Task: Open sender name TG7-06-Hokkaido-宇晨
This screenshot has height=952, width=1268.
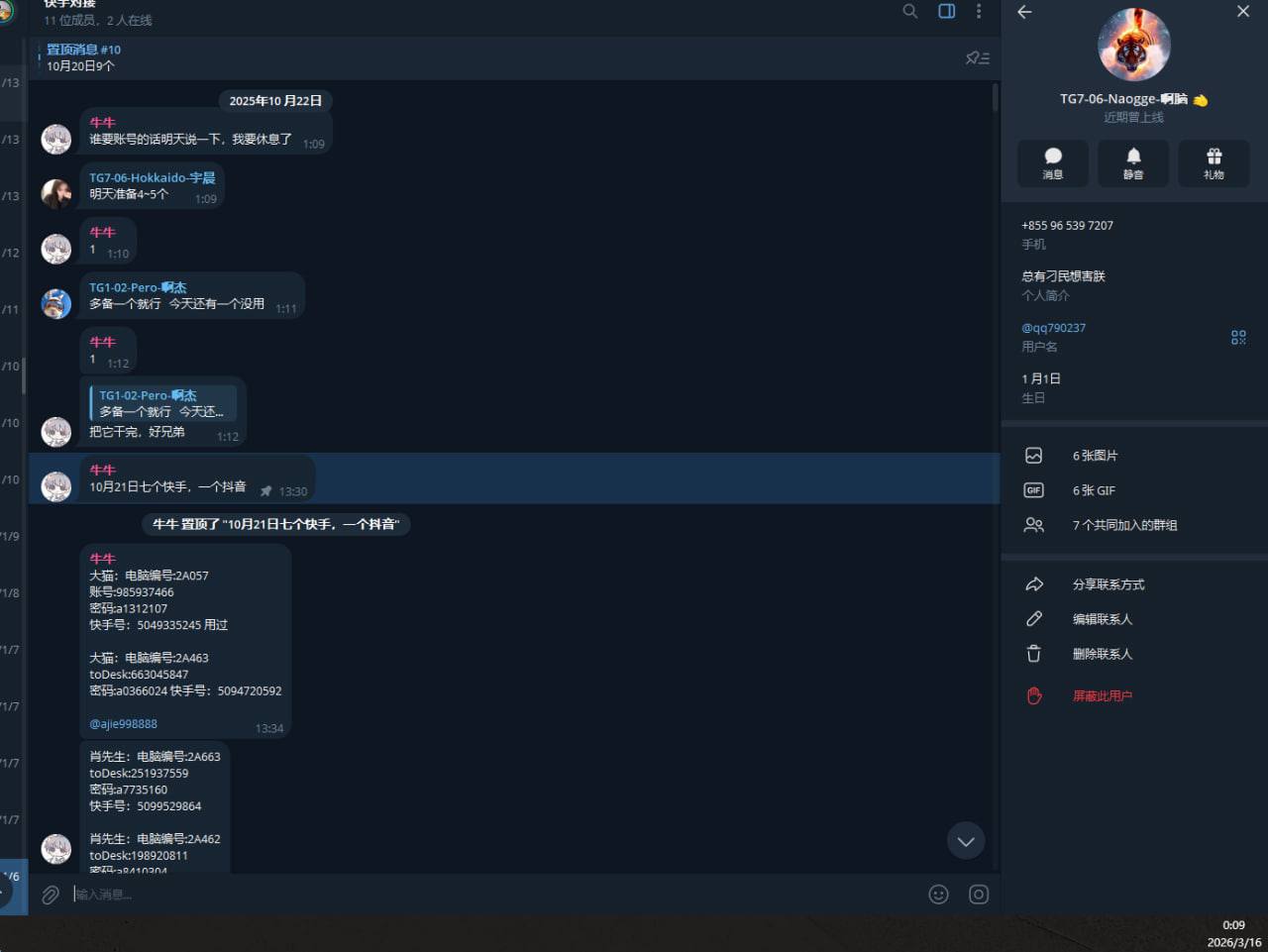Action: [x=152, y=178]
